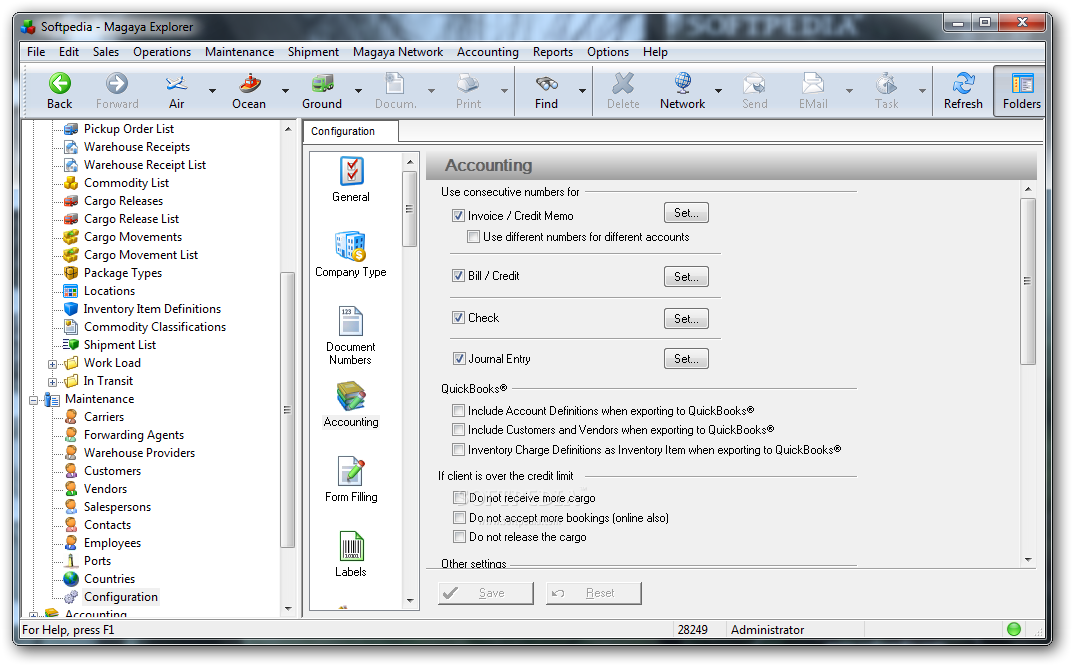Click configuration icon list scrollbar thumb

point(409,209)
